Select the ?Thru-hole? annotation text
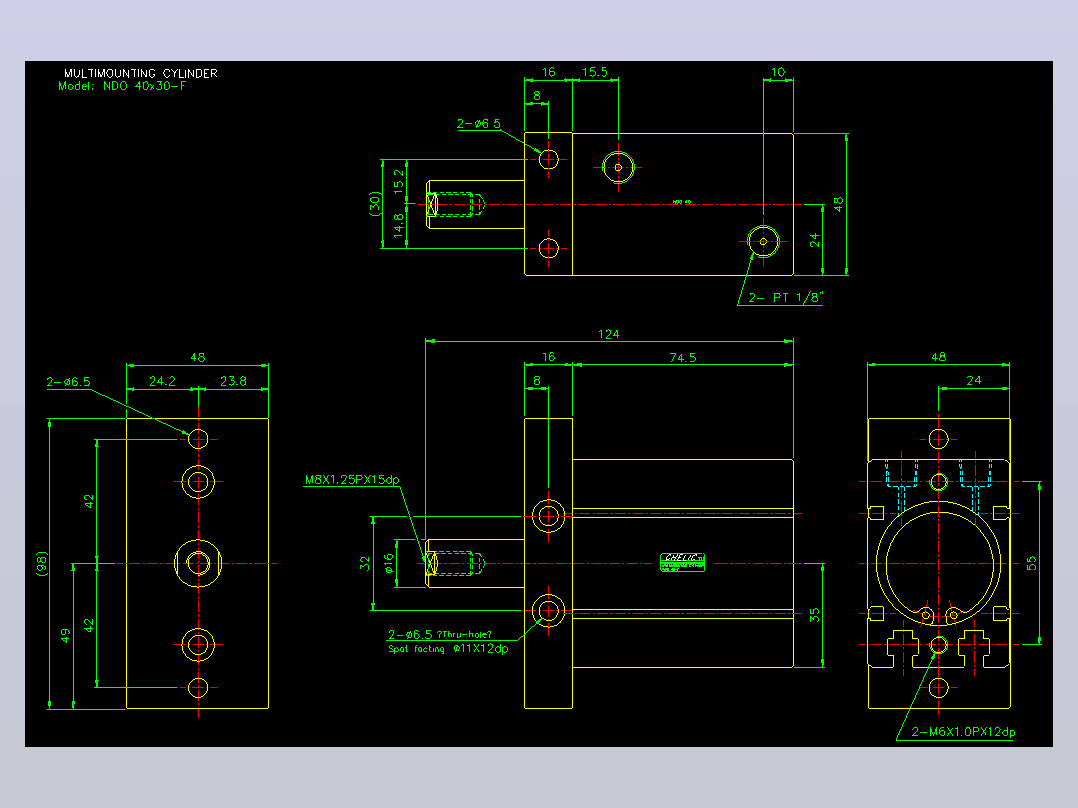The image size is (1078, 808). (x=464, y=635)
